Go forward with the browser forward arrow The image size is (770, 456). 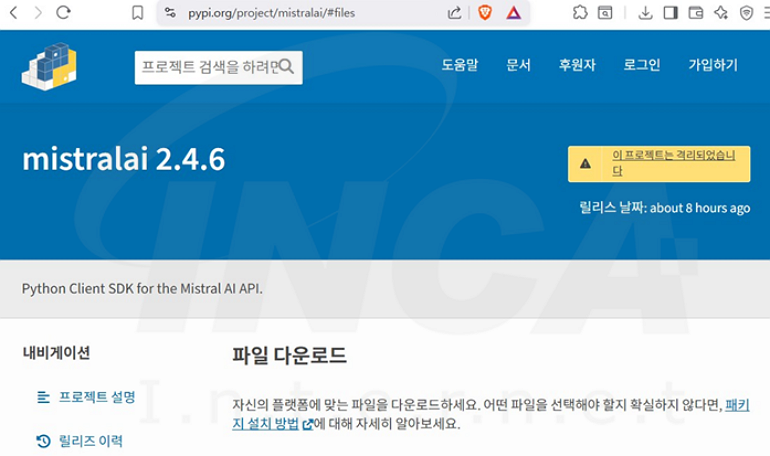point(38,13)
